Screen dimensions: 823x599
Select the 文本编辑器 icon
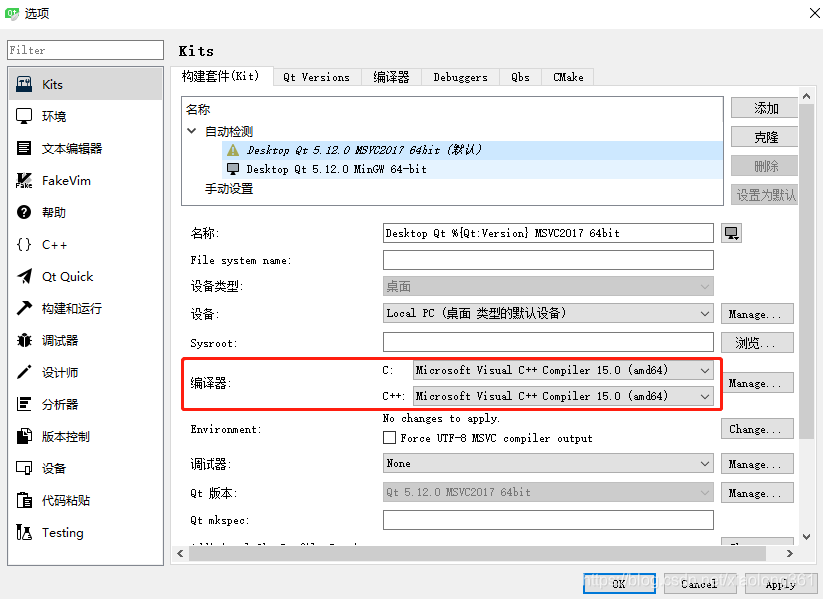pyautogui.click(x=24, y=148)
